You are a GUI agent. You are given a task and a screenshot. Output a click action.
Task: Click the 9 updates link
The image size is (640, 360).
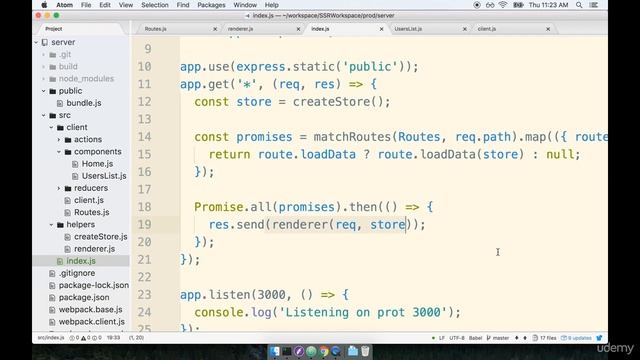(576, 338)
